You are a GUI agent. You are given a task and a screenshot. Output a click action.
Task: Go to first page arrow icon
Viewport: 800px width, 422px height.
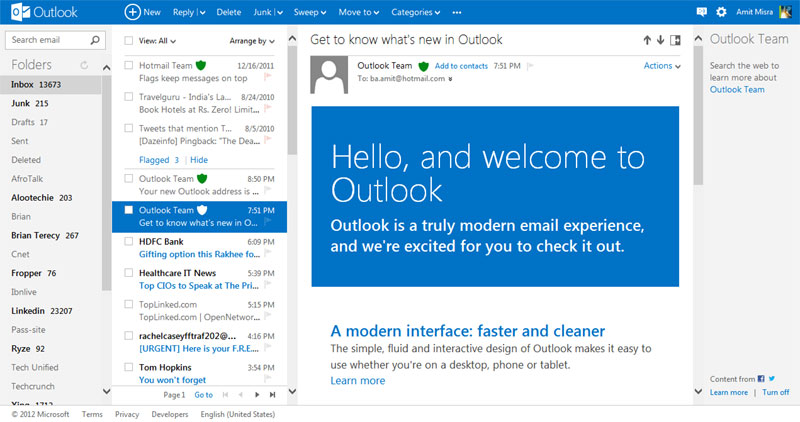point(225,394)
